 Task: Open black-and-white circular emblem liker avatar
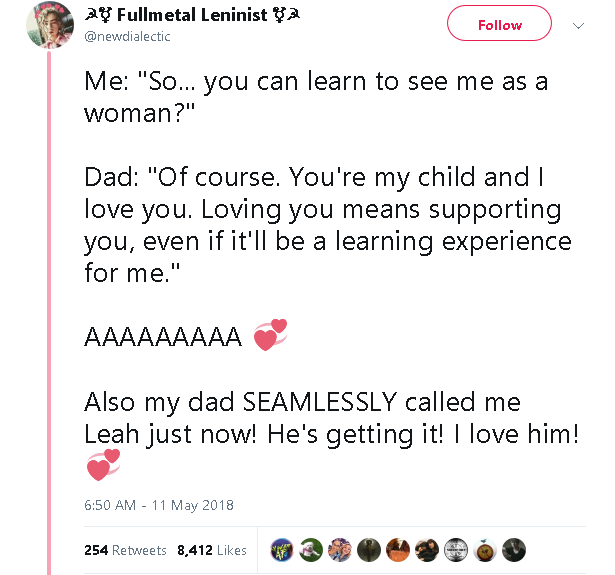pyautogui.click(x=456, y=550)
